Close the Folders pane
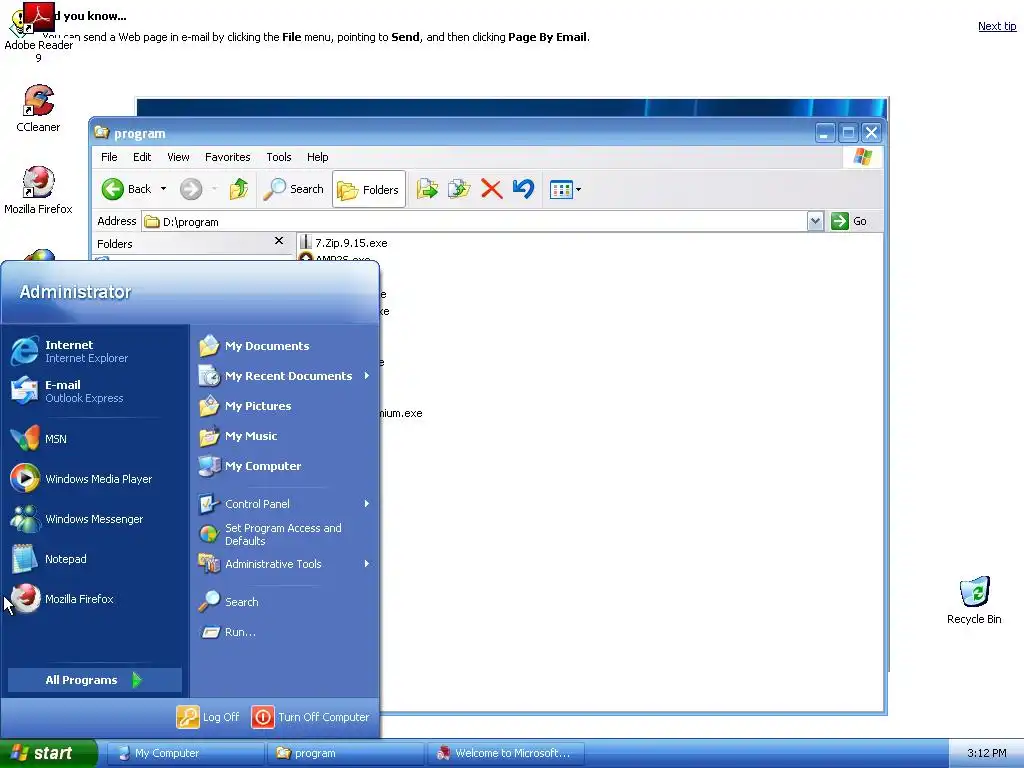 tap(279, 240)
